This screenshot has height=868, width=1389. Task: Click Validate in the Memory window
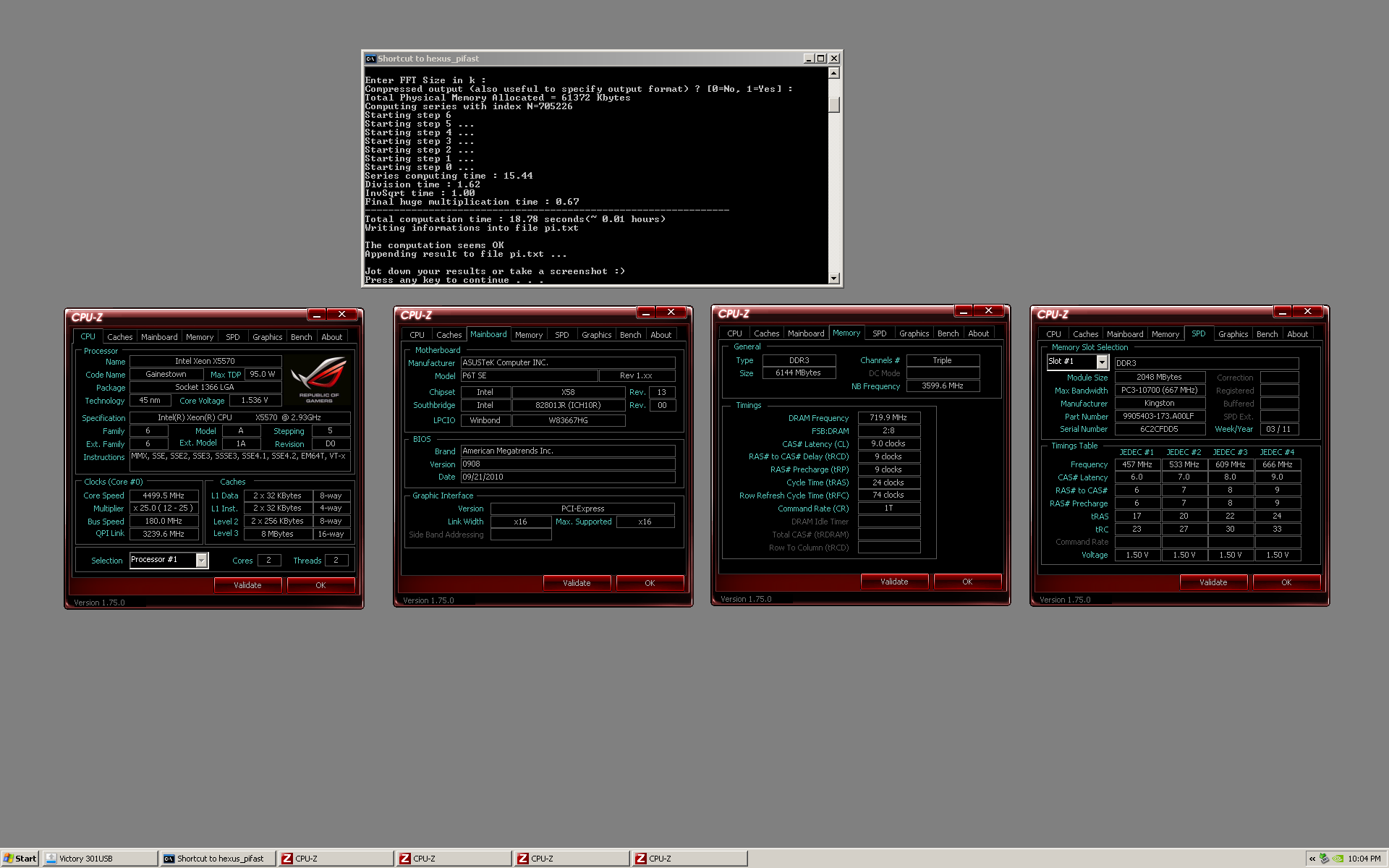(x=894, y=582)
